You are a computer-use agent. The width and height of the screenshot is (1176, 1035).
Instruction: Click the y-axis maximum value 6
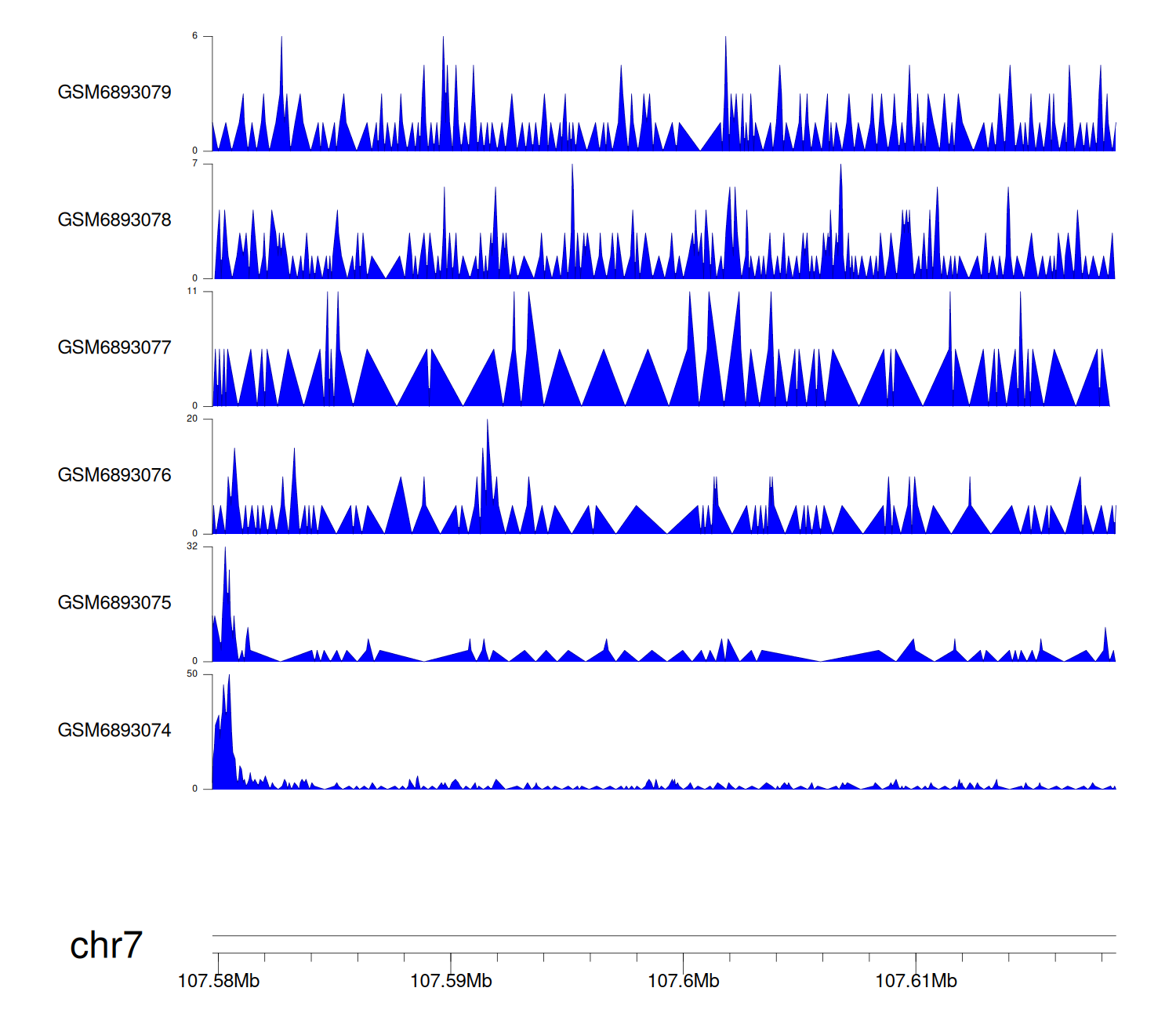coord(195,36)
